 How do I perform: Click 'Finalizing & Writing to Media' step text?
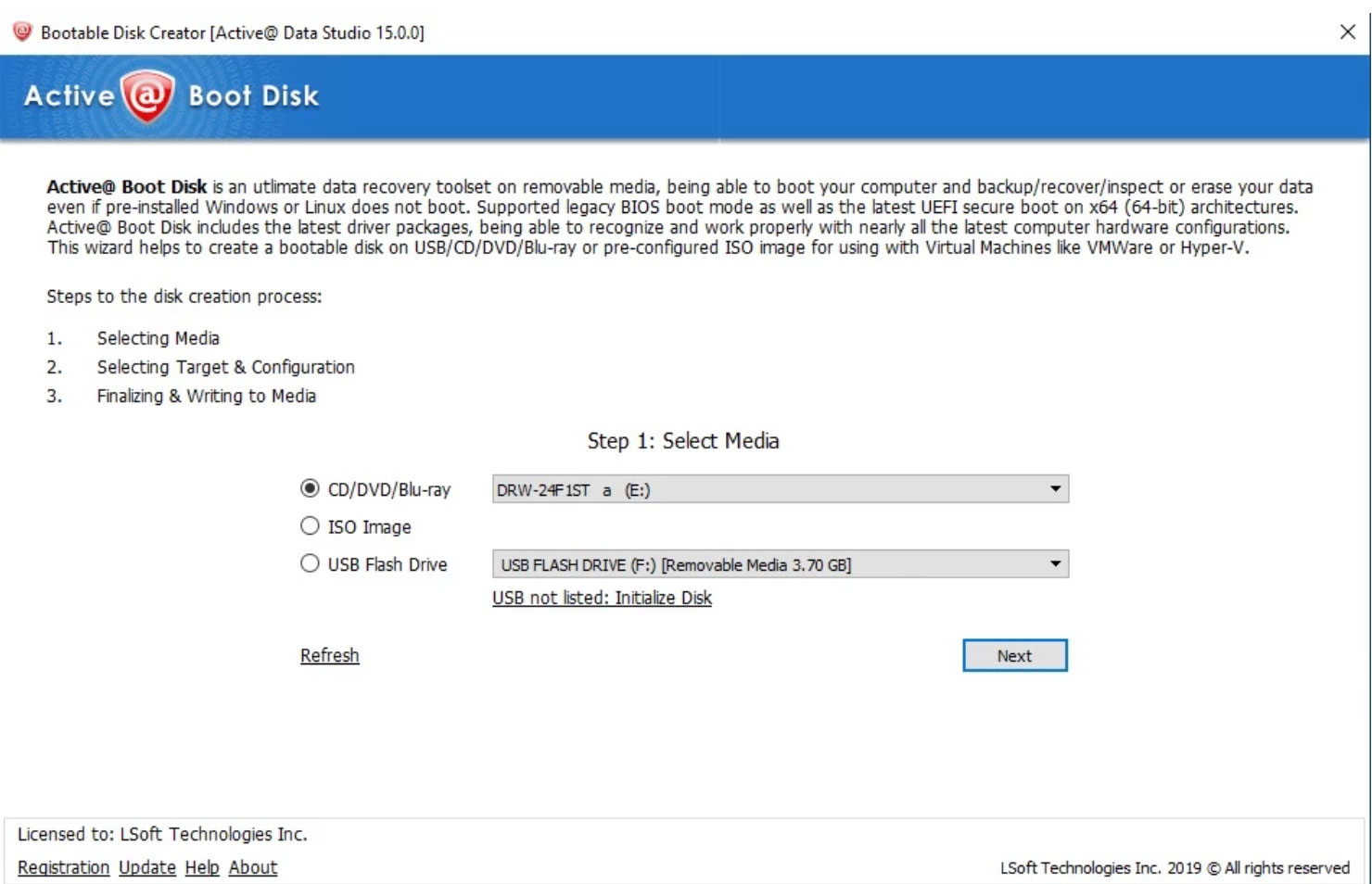pyautogui.click(x=207, y=396)
